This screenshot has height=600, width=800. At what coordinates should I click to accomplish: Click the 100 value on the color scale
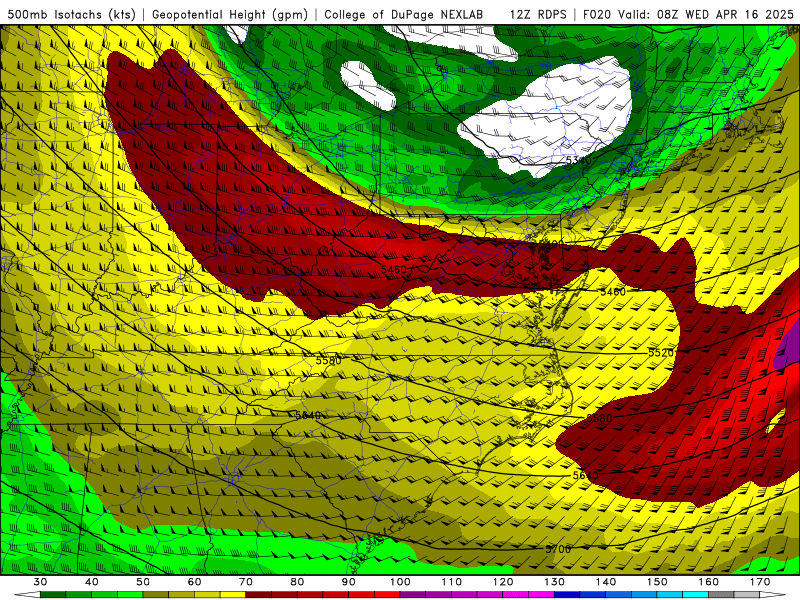click(400, 582)
